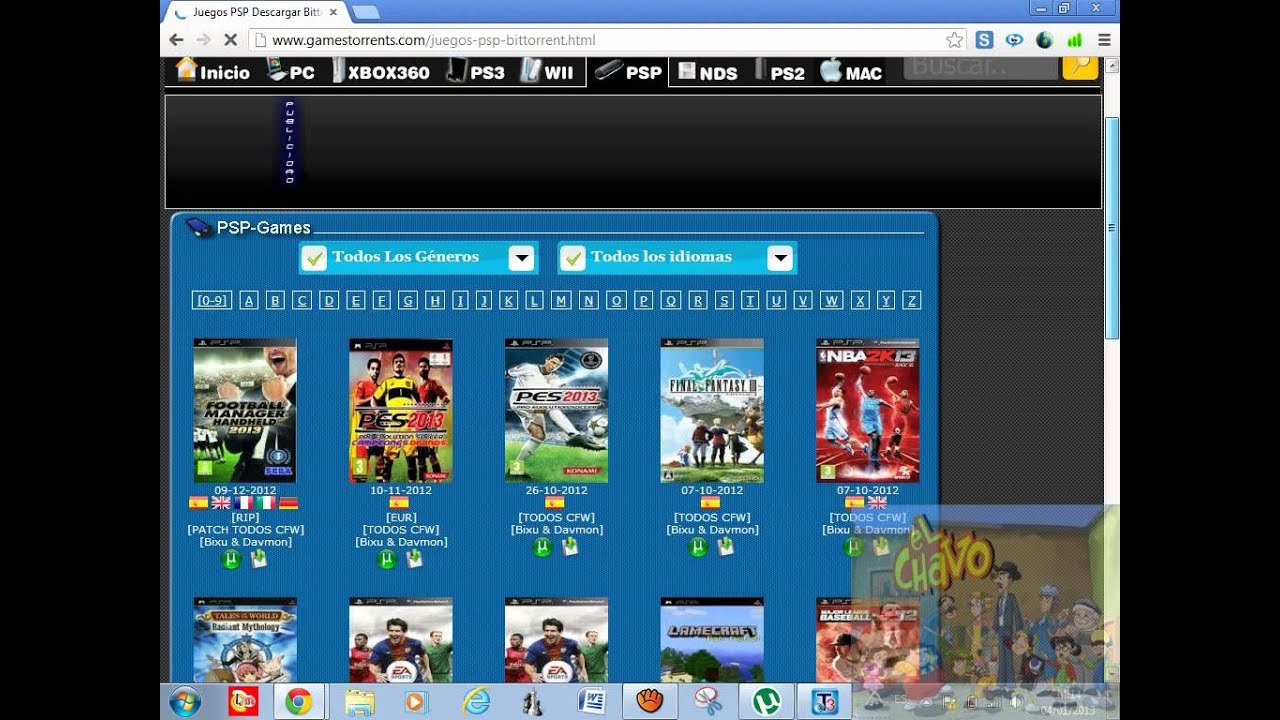Open the WII games section
1280x720 pixels.
[548, 72]
